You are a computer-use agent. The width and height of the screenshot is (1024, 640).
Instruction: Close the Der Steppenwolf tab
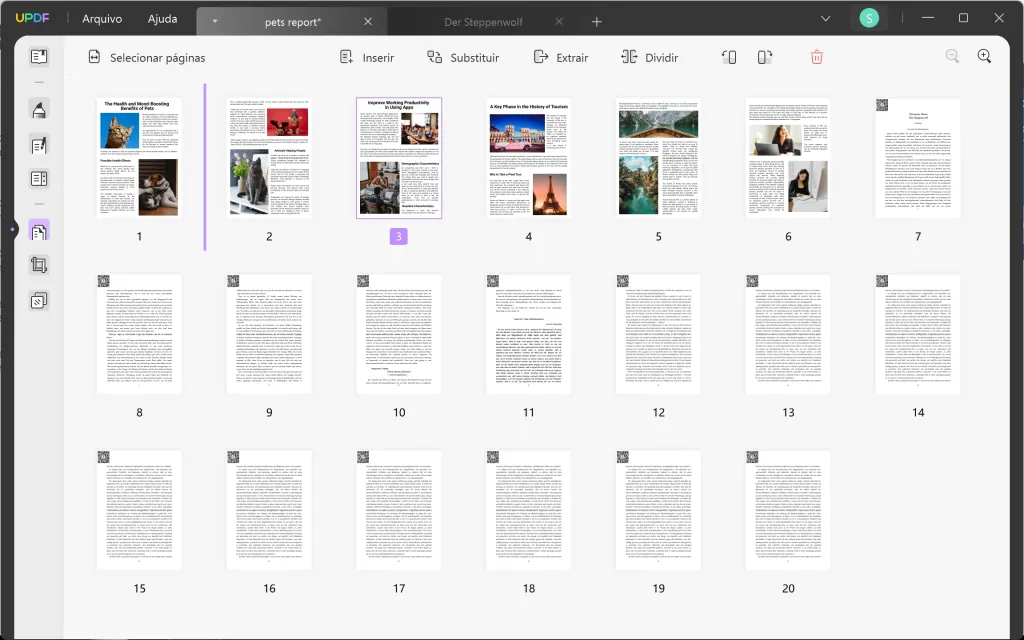pyautogui.click(x=559, y=22)
